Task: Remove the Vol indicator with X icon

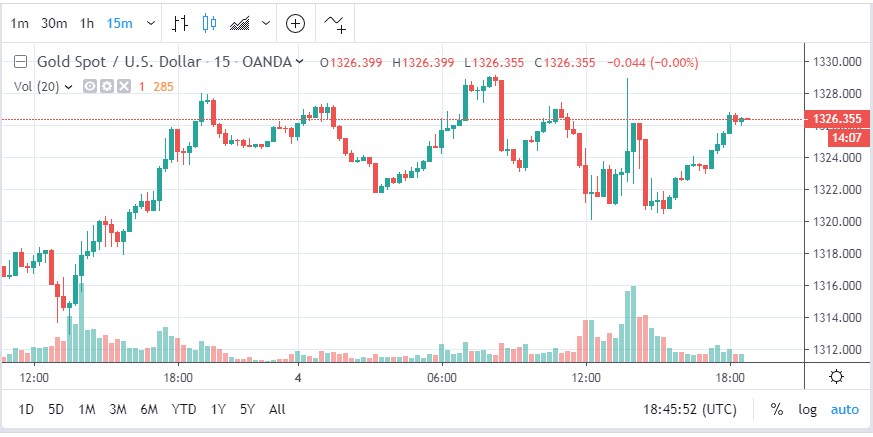Action: [x=124, y=86]
